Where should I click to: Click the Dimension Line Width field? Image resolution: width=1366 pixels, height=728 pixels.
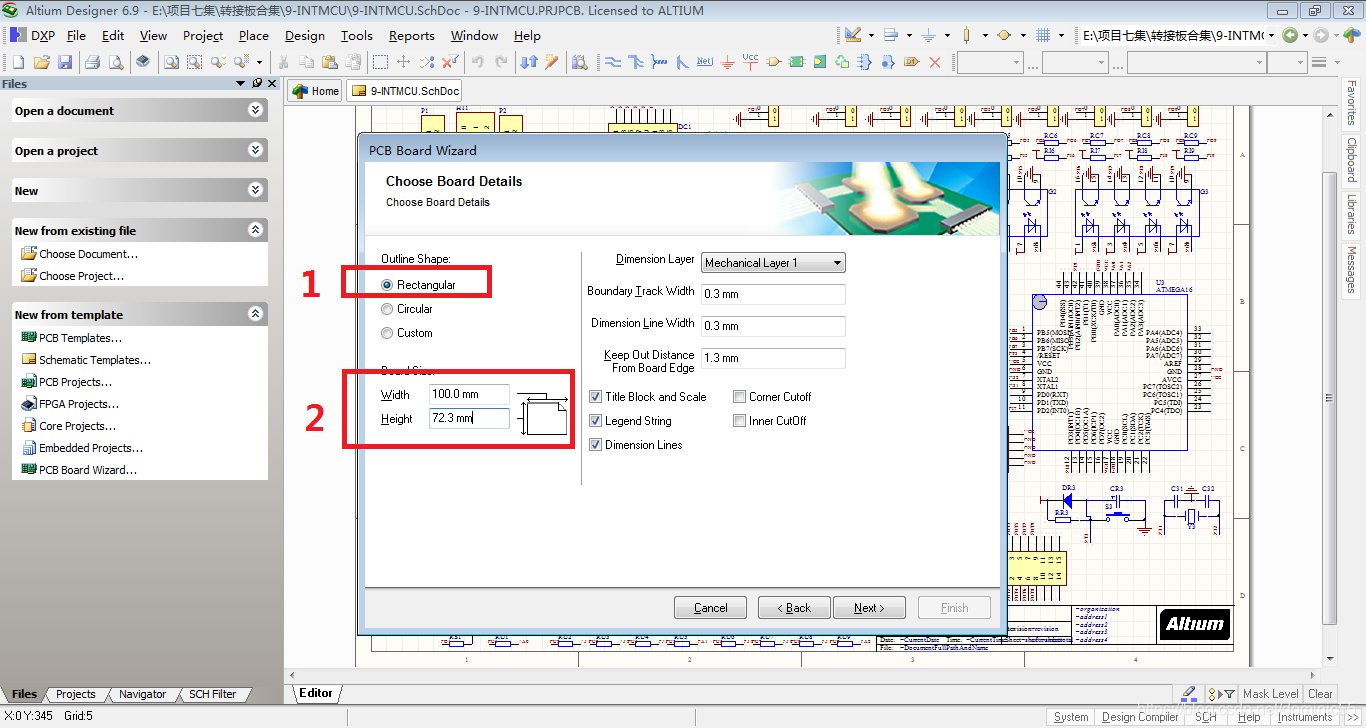click(x=773, y=326)
